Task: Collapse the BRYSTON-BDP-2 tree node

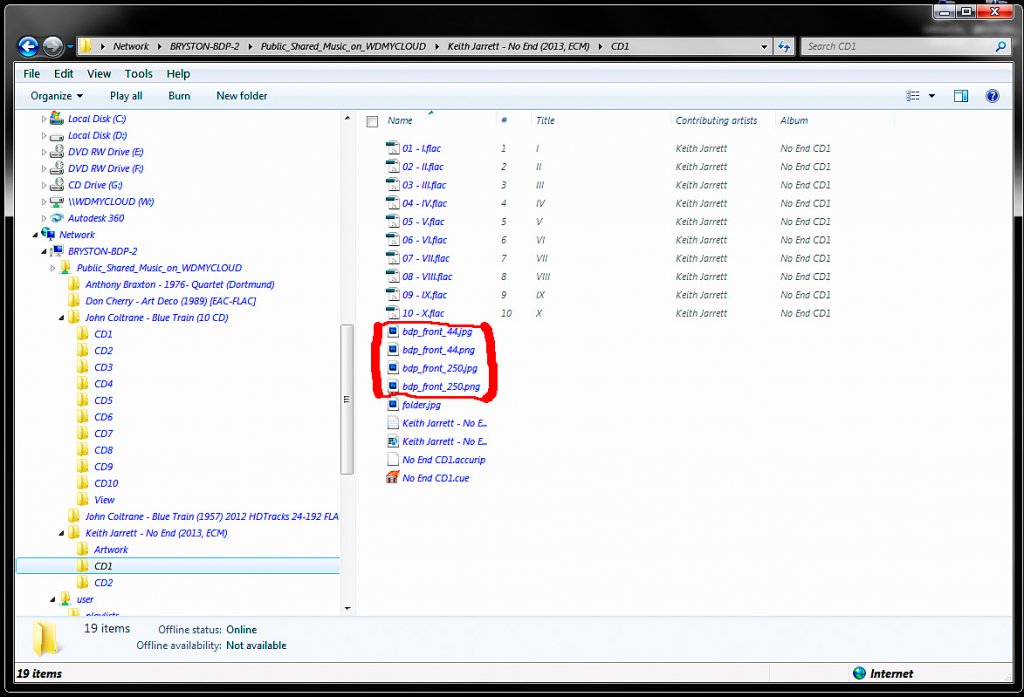Action: tap(44, 251)
